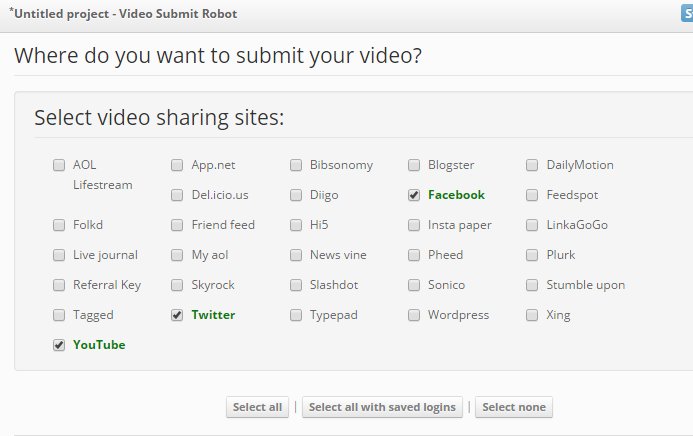Enable the Tagged checkbox
The height and width of the screenshot is (436, 693).
59,315
